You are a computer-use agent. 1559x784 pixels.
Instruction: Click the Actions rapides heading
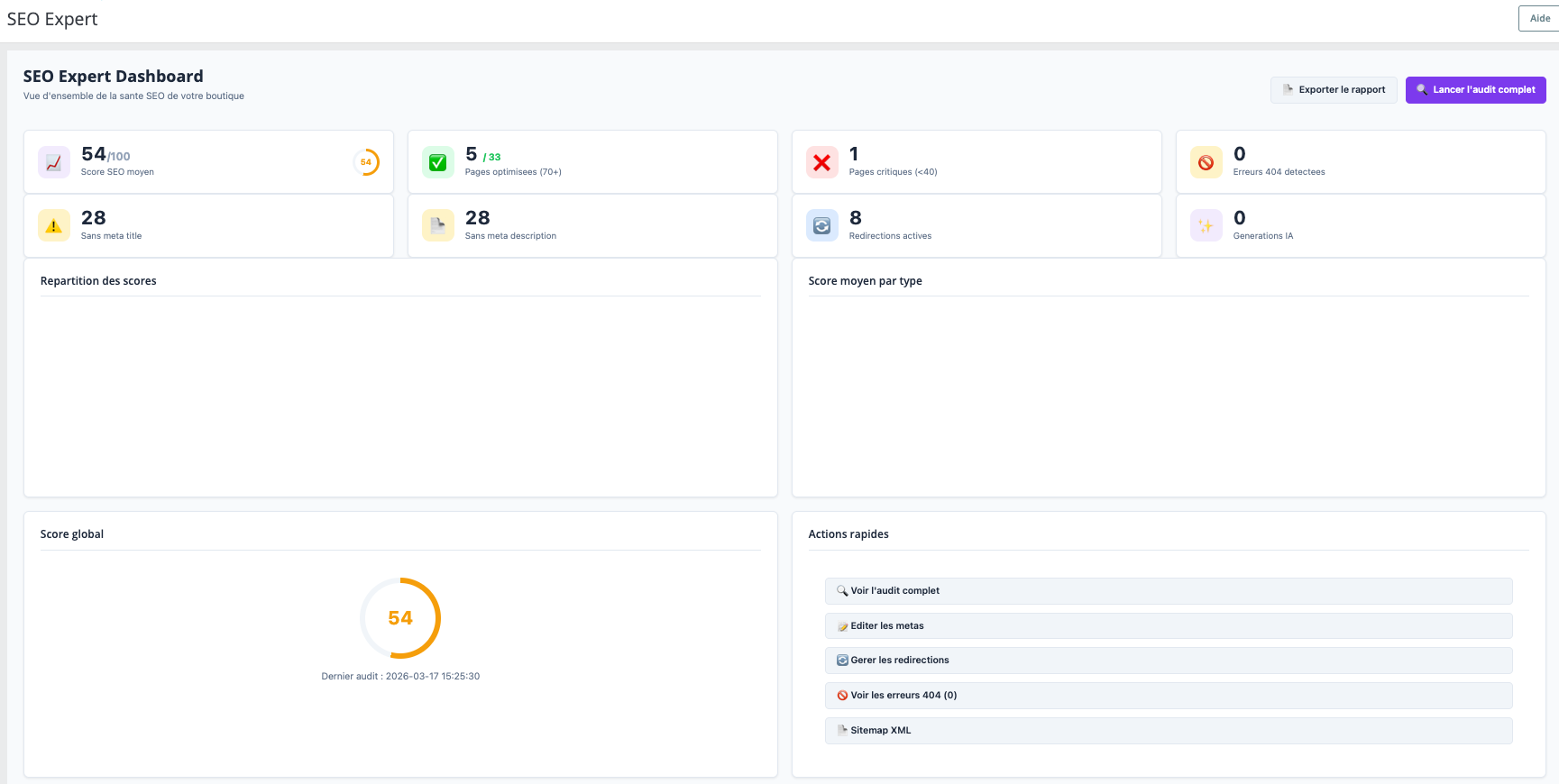coord(848,534)
